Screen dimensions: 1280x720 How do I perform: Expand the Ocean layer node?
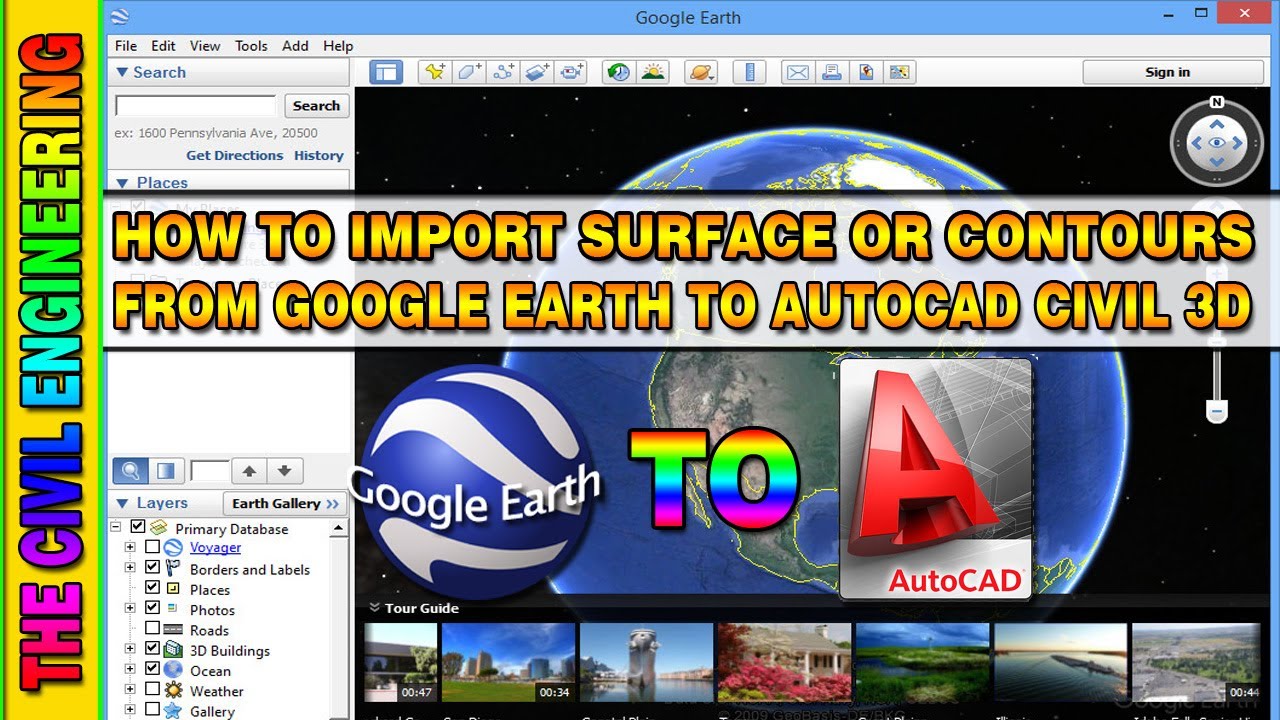130,669
